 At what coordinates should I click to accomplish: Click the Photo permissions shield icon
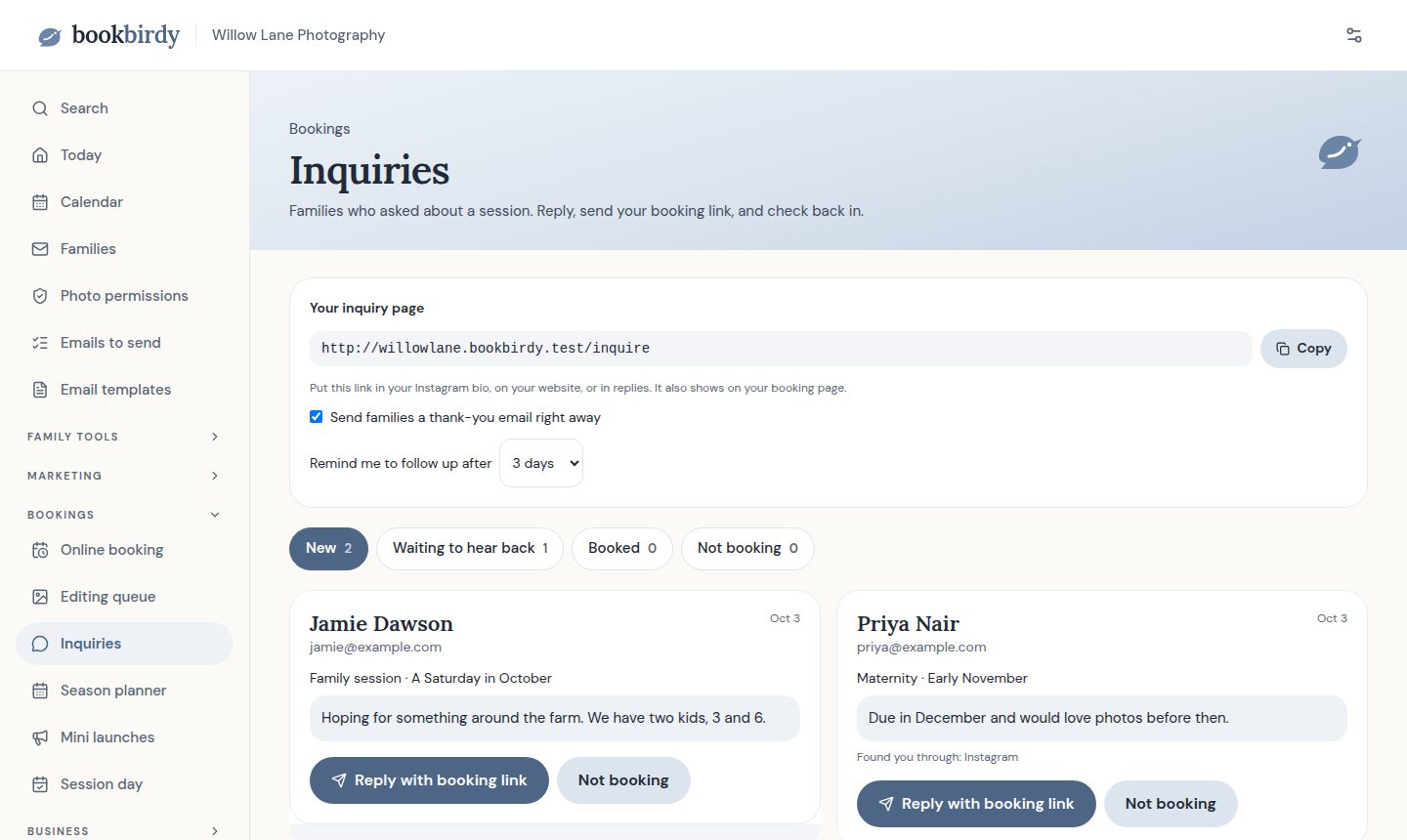[40, 296]
